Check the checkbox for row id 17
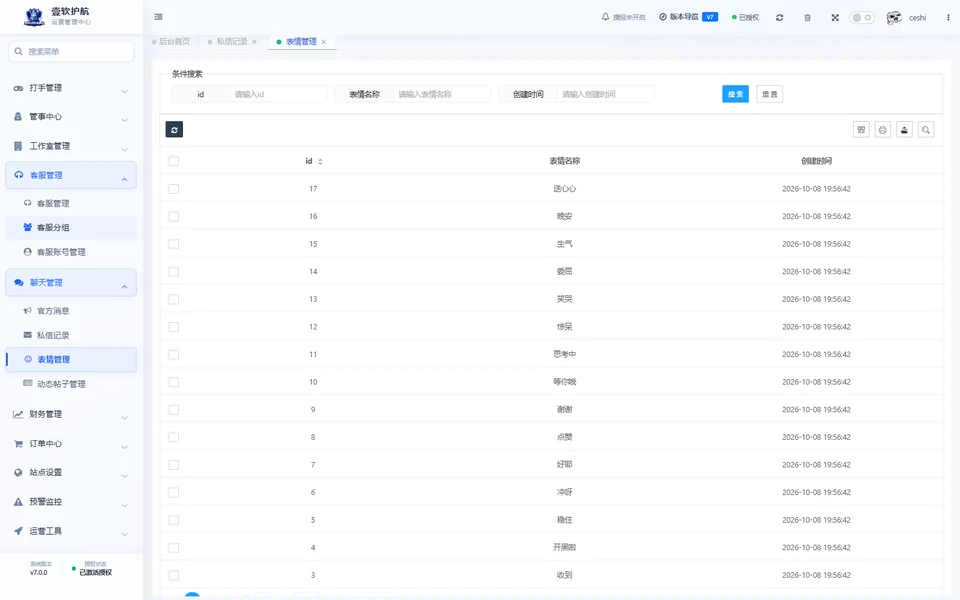 (x=174, y=189)
